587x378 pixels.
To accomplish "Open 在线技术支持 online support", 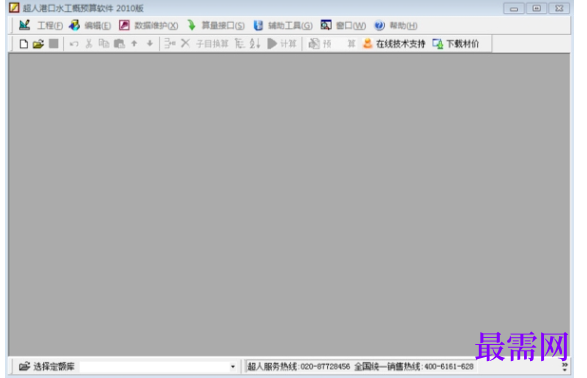I will click(x=394, y=44).
